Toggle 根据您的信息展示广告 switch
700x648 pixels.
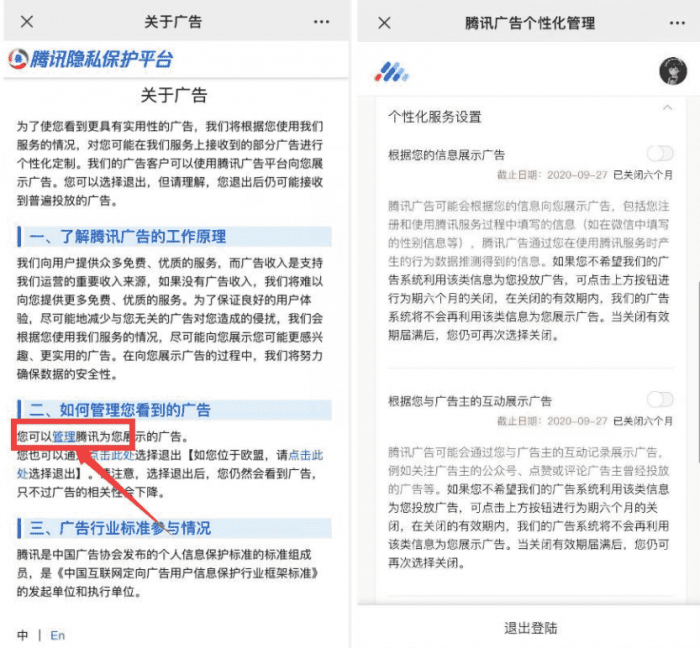[660, 153]
